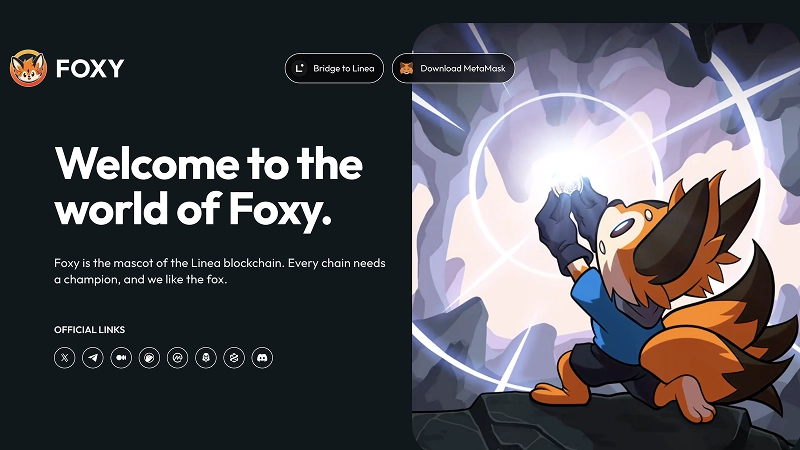The width and height of the screenshot is (800, 450).
Task: Click the fox hero illustration
Action: point(606,236)
